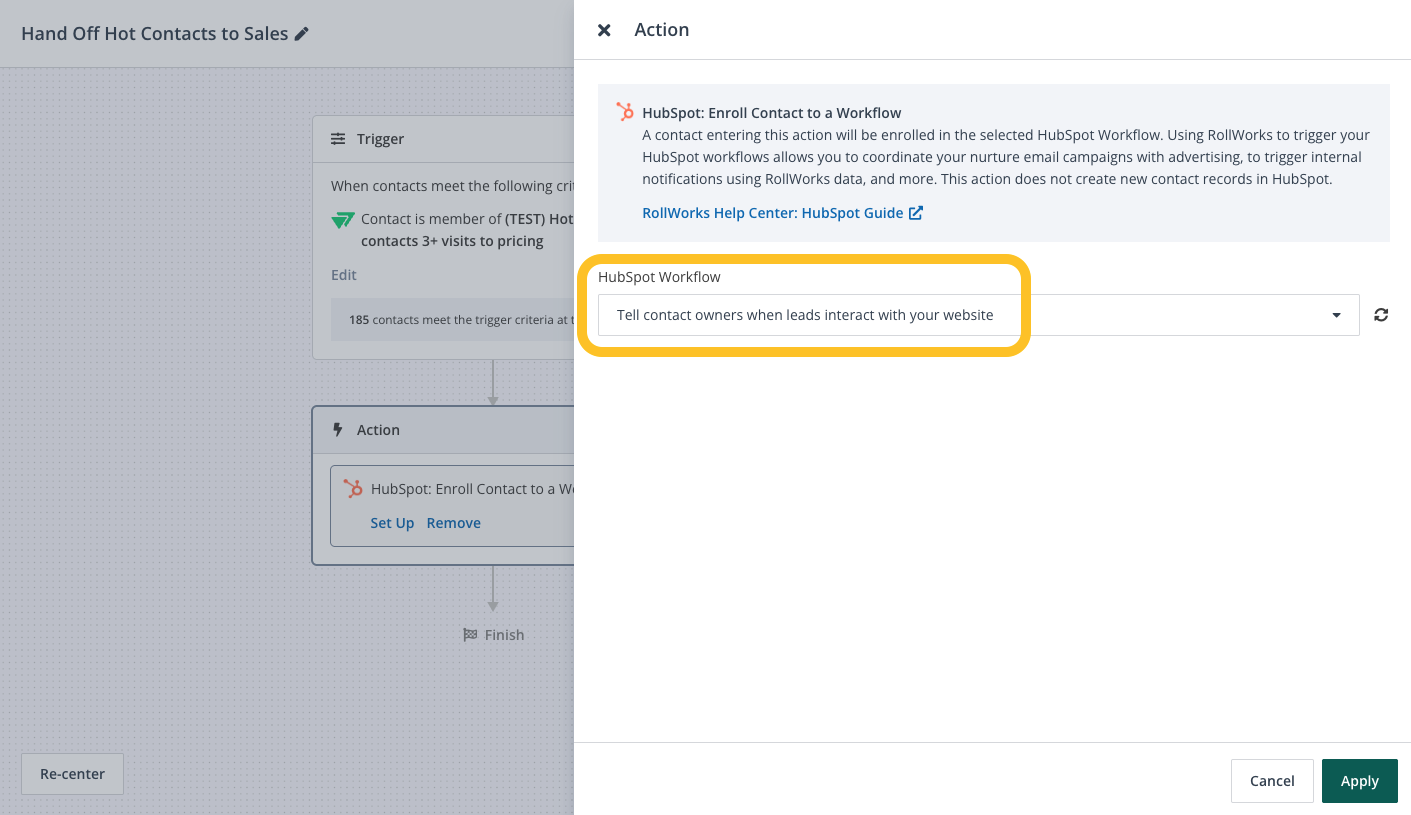The width and height of the screenshot is (1411, 815).
Task: Click the 'HubSpot Workflow' field label
Action: click(x=659, y=277)
